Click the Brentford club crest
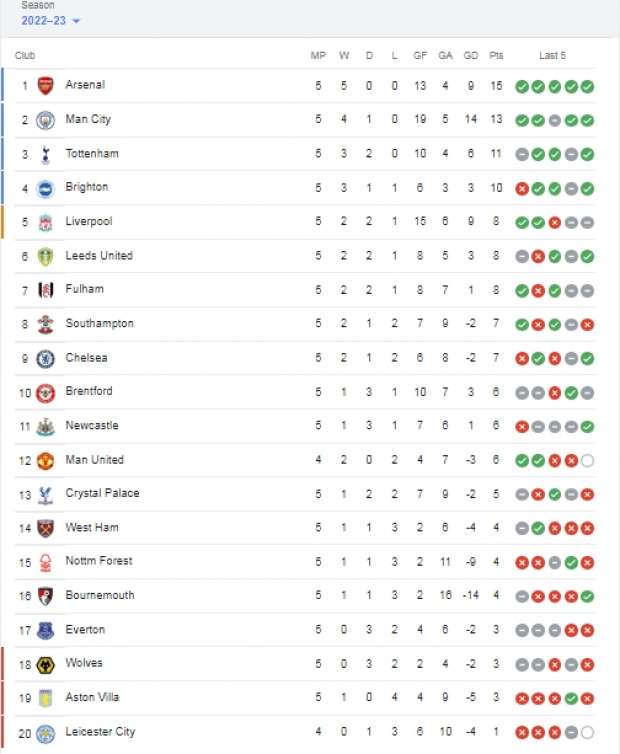The image size is (620, 754). tap(45, 393)
